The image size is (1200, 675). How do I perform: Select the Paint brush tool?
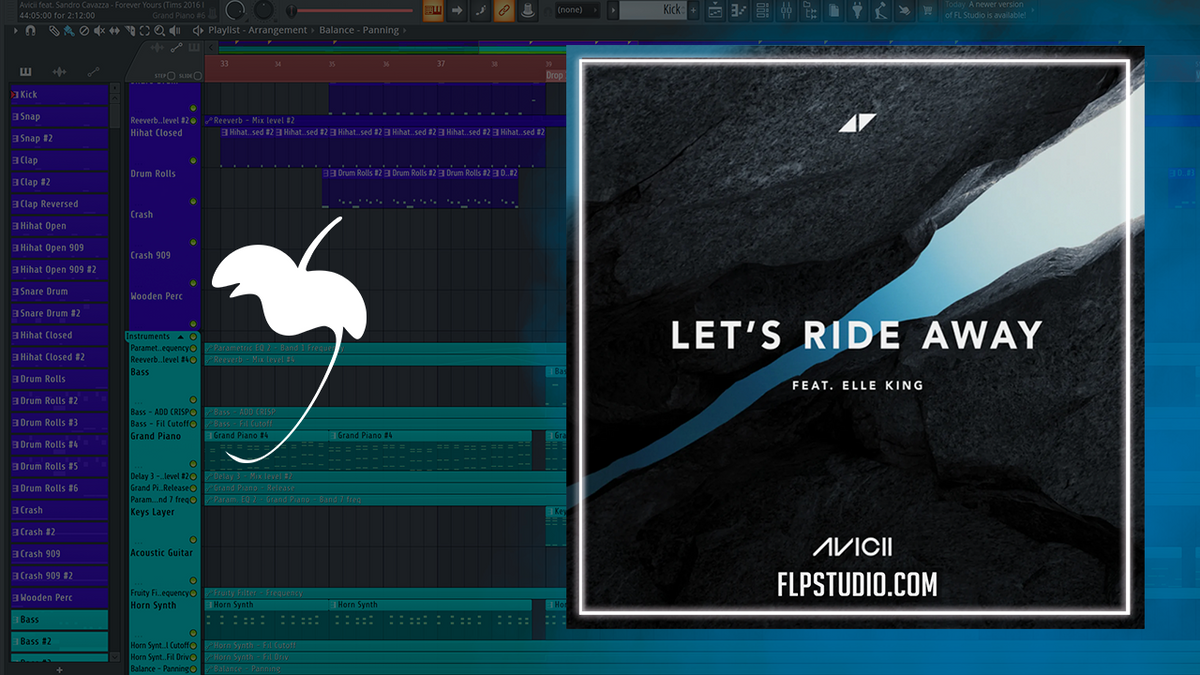69,30
